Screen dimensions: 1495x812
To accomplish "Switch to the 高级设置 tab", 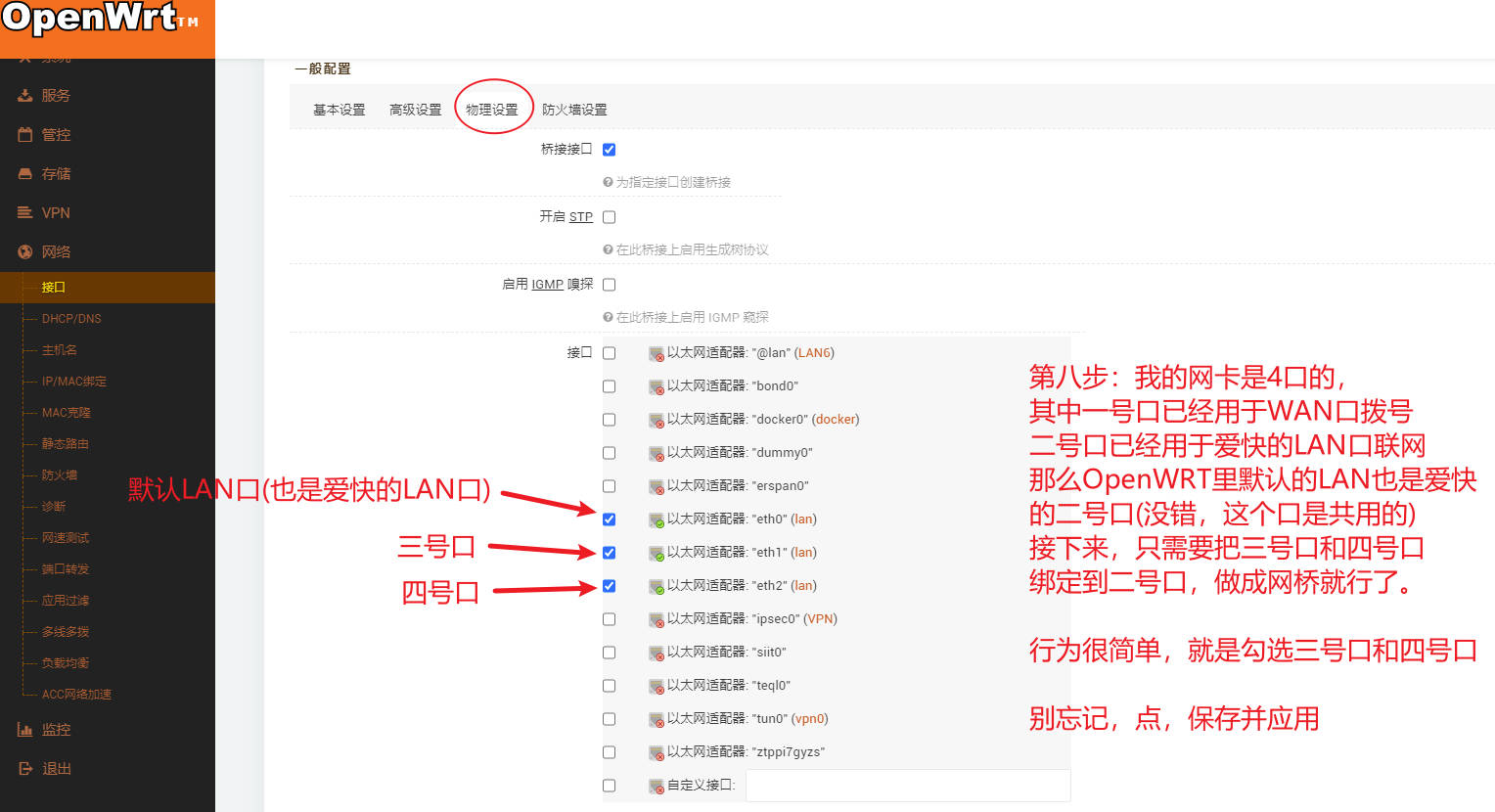I will point(415,110).
